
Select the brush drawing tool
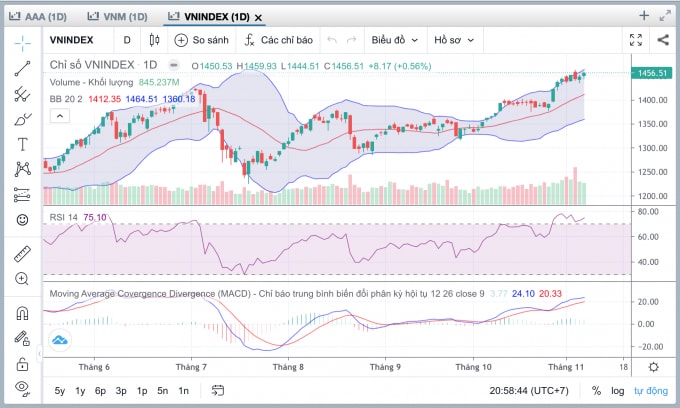23,119
